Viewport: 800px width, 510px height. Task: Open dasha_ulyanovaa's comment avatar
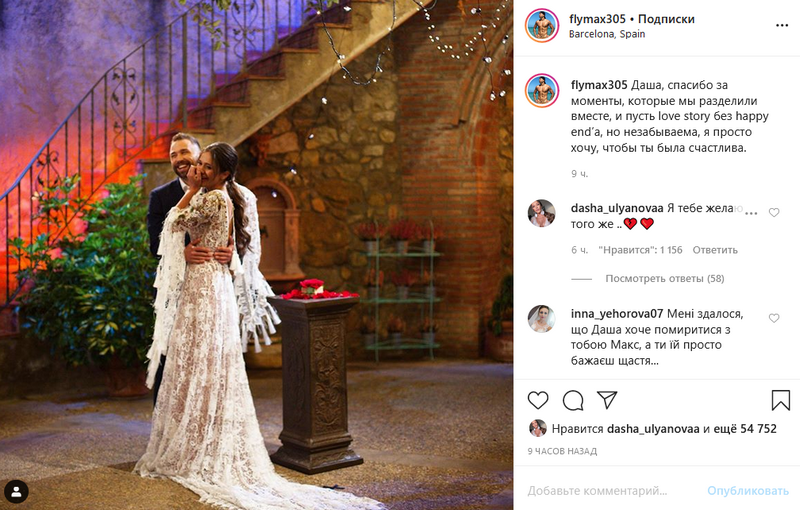click(x=541, y=213)
